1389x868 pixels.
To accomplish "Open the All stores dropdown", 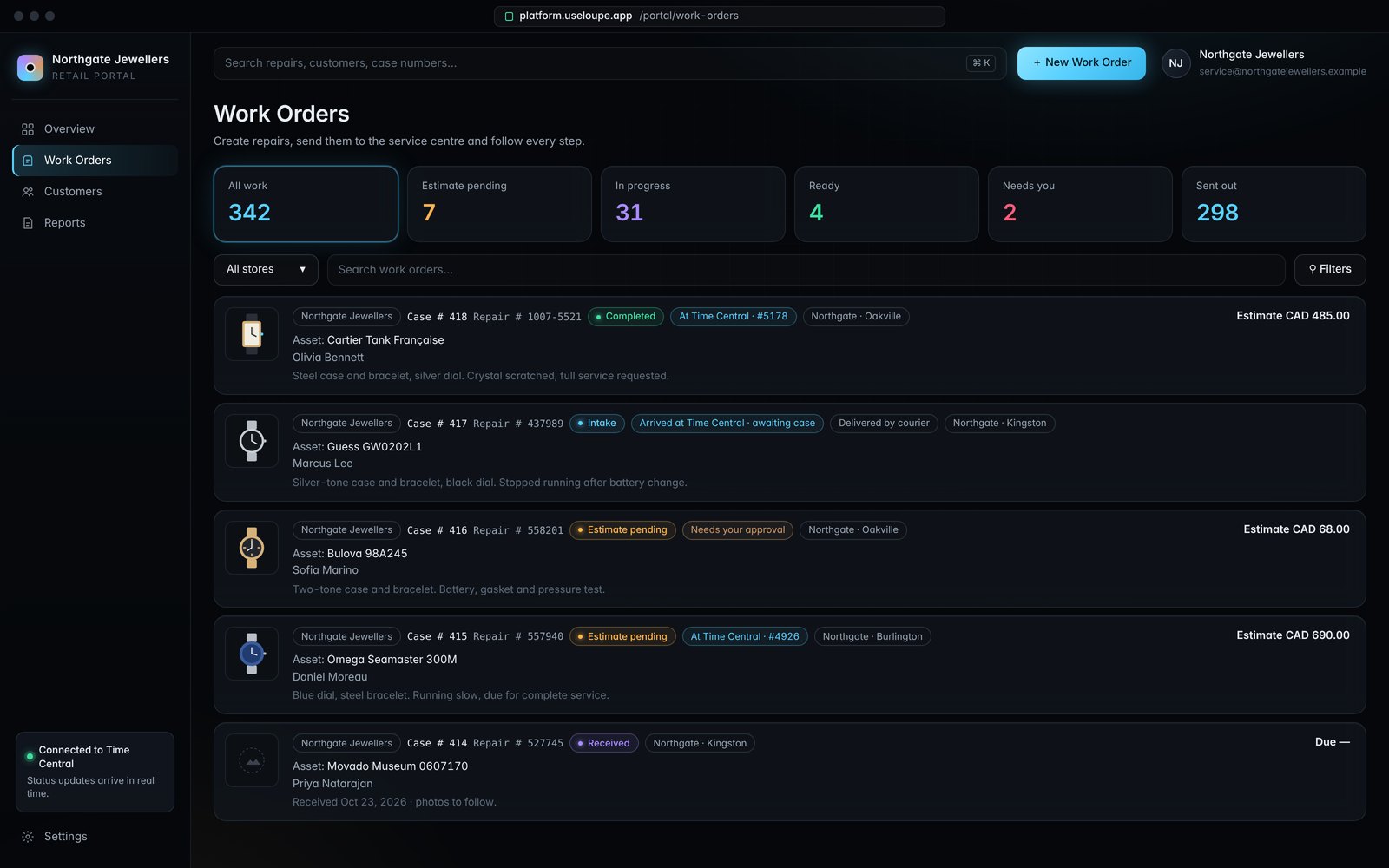I will [266, 270].
